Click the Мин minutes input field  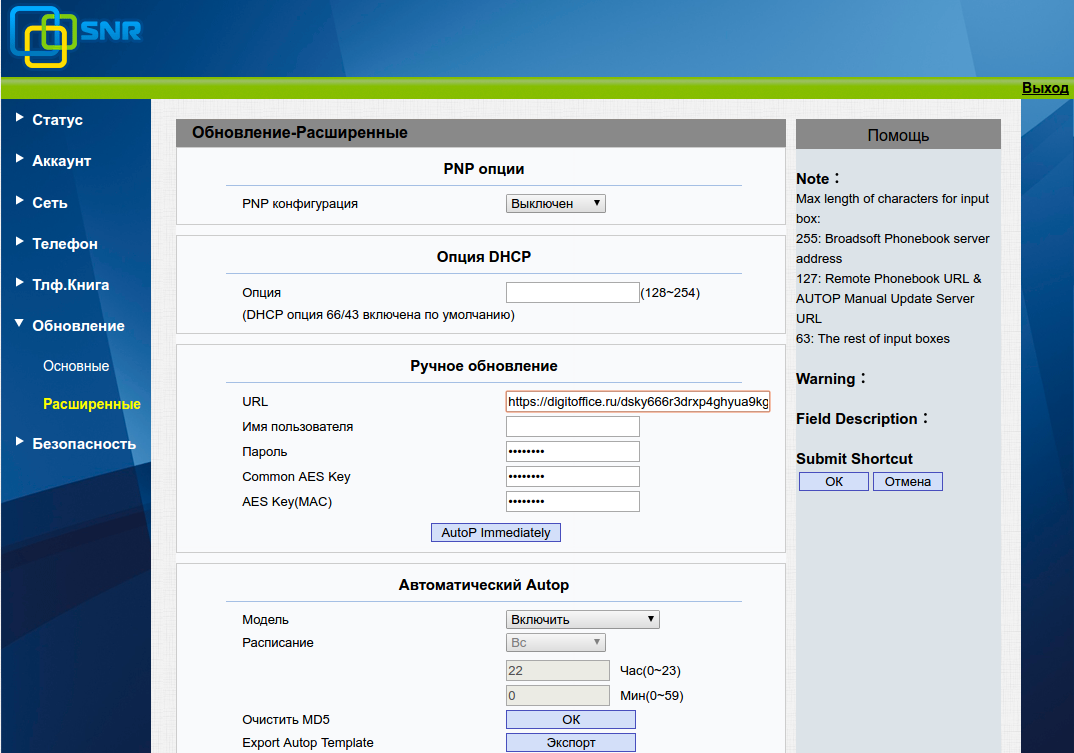558,695
